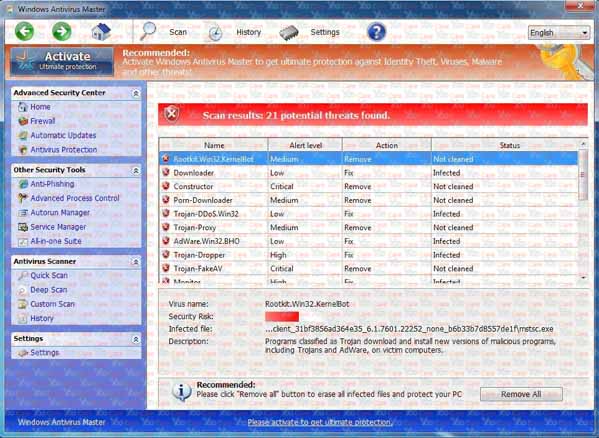Select the Rootkit.Win32.KernelBot row
The width and height of the screenshot is (599, 438).
369,159
